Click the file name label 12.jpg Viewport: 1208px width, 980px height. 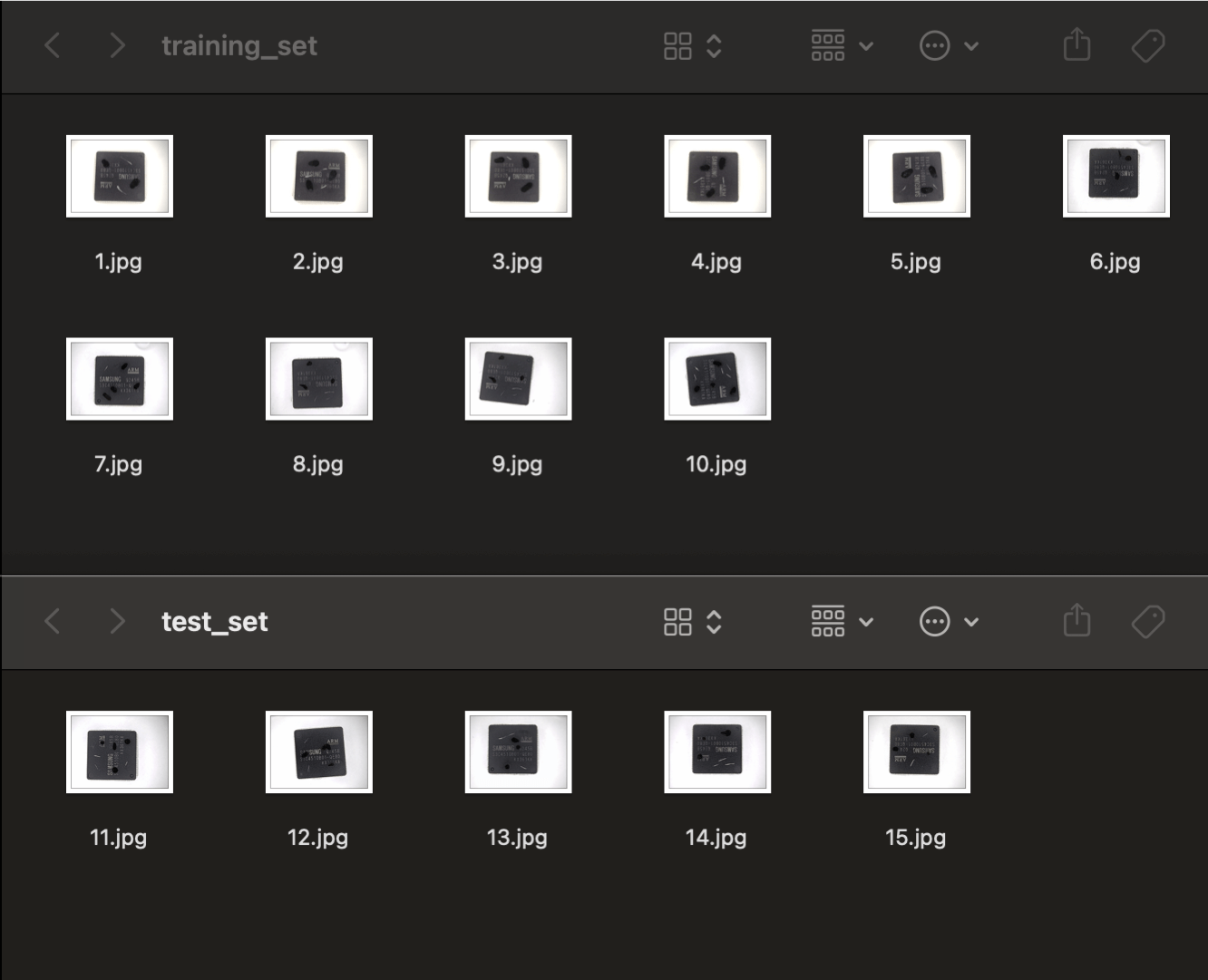(x=318, y=838)
